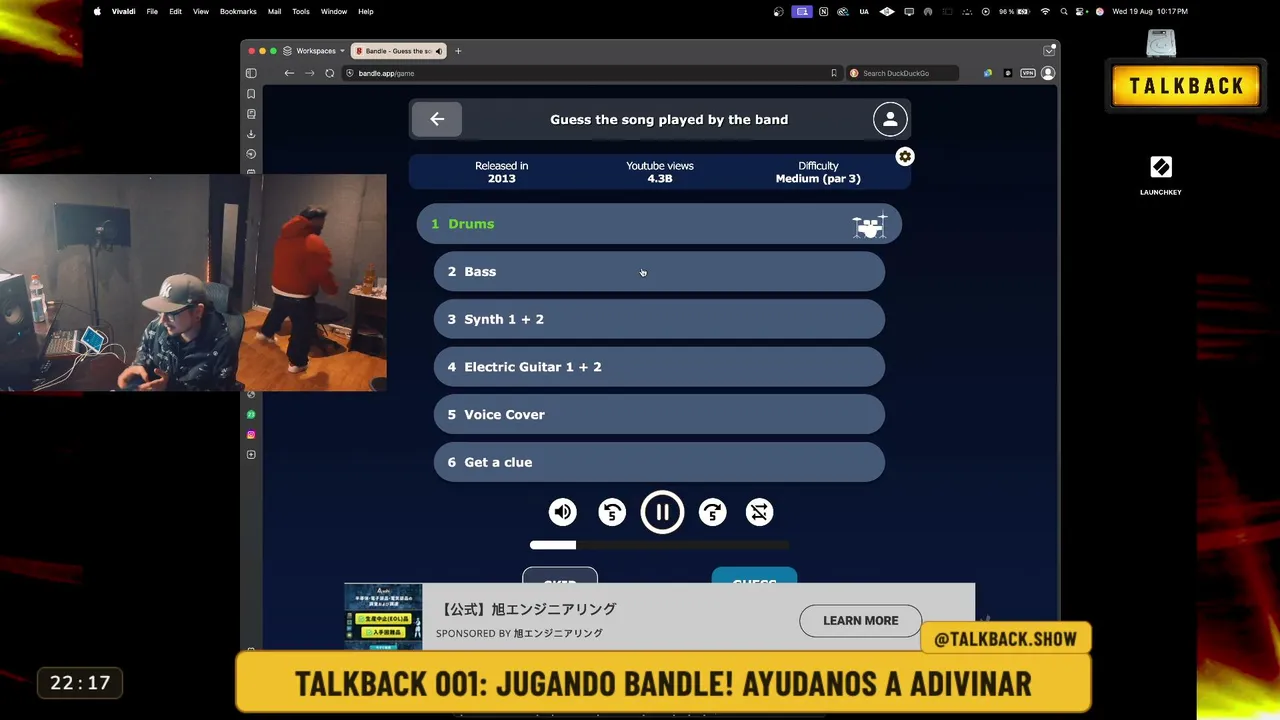The height and width of the screenshot is (720, 1280).
Task: Navigate forward in browser history
Action: (309, 73)
